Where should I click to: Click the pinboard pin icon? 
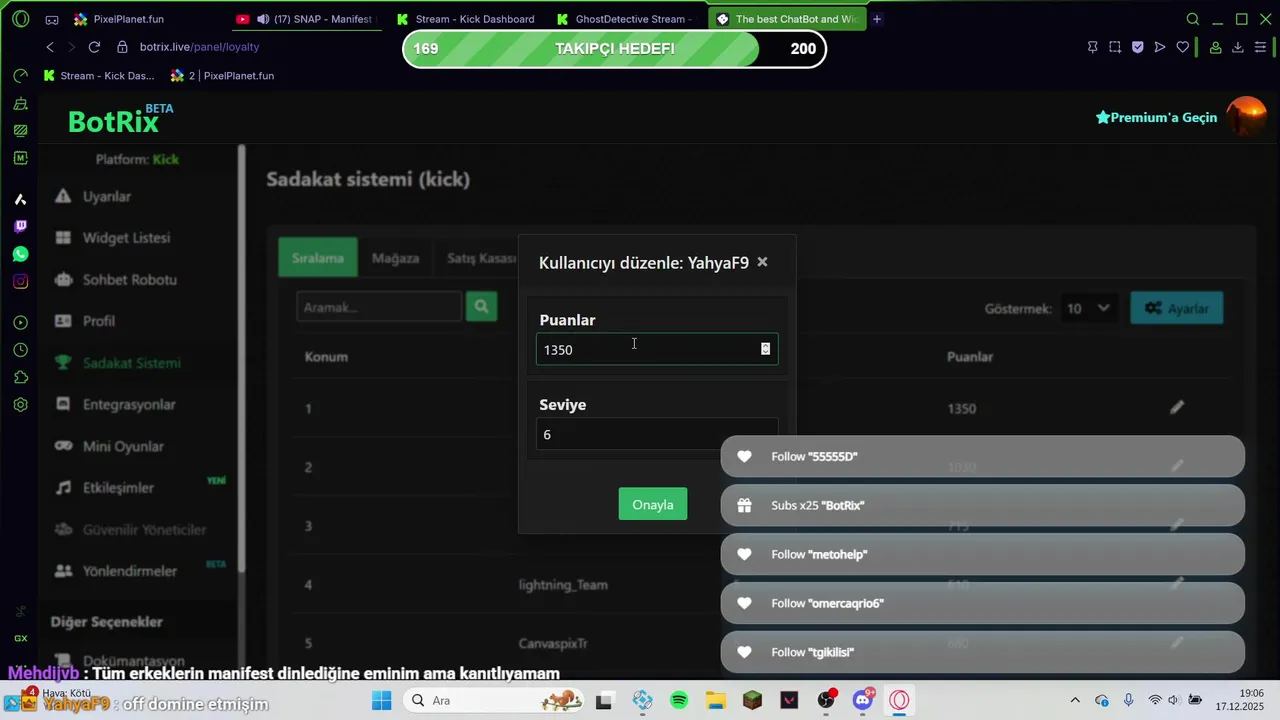(1092, 47)
